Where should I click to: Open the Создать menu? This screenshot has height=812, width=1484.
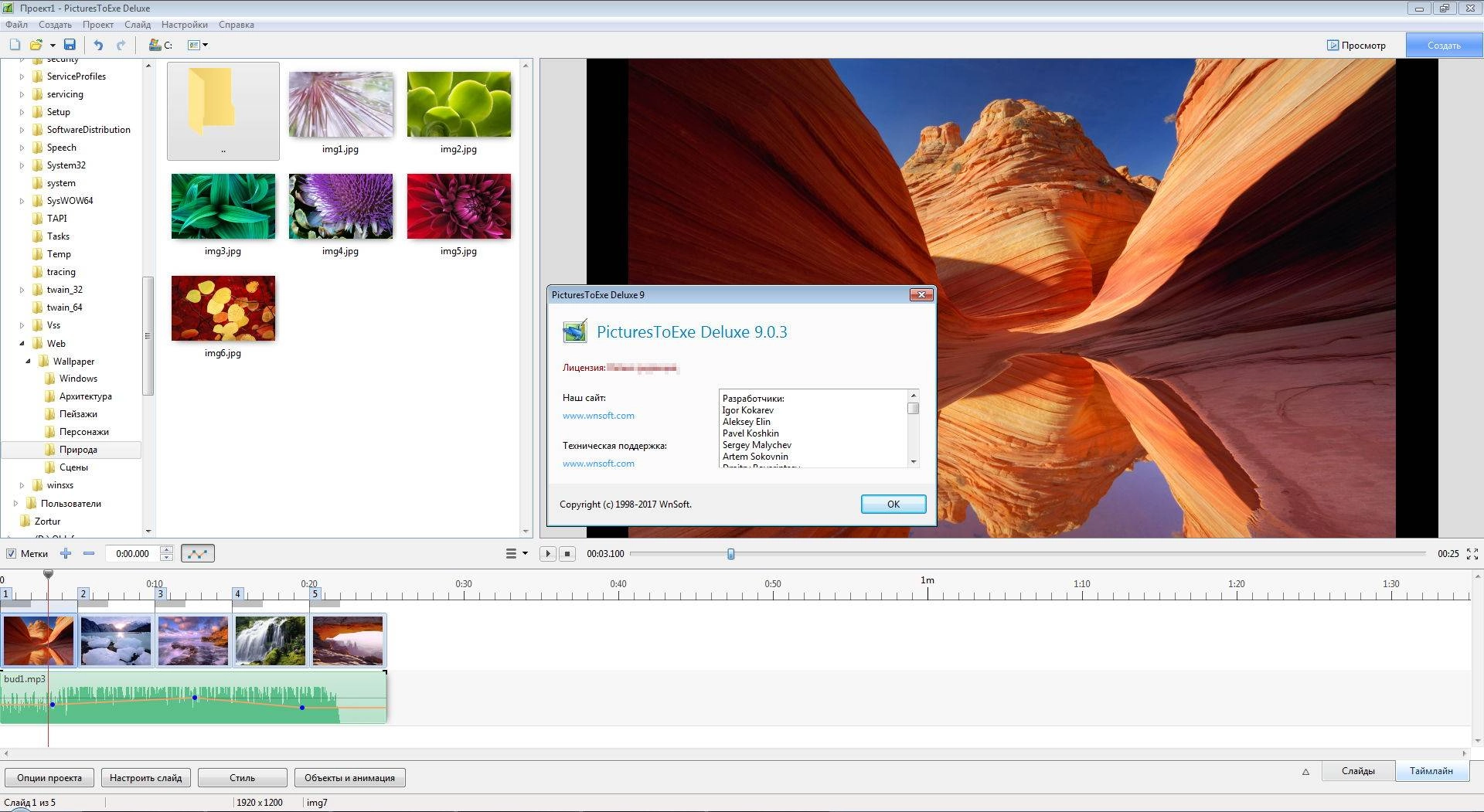point(55,25)
